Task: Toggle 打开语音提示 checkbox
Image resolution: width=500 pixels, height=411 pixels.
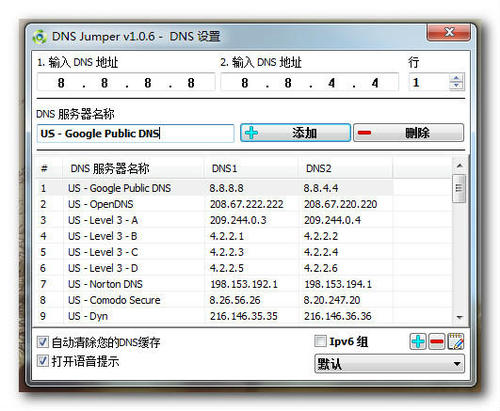Action: [x=42, y=361]
